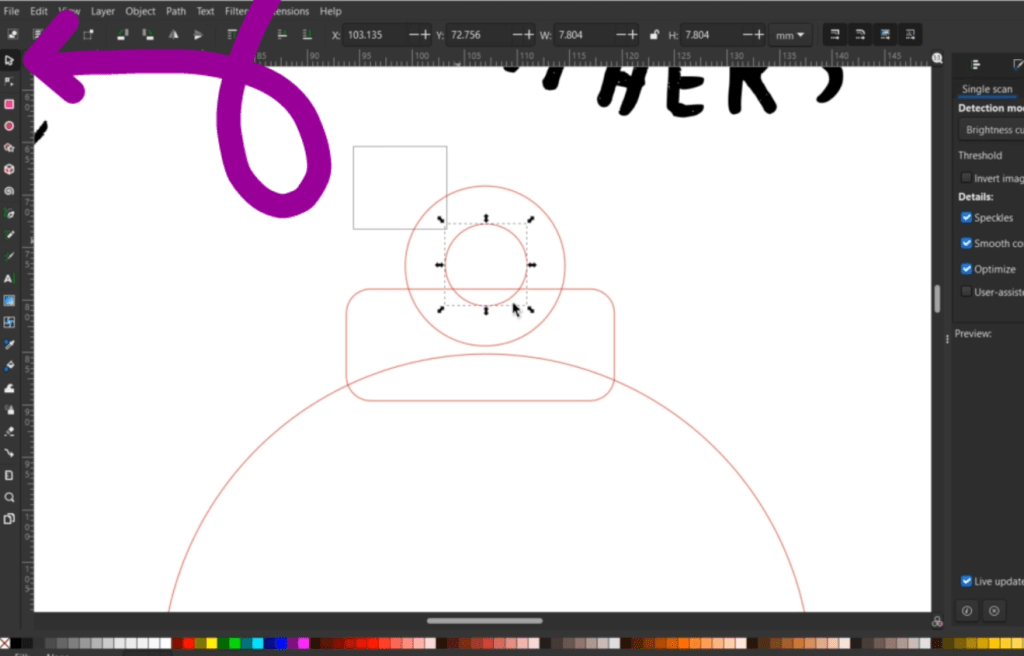Disable the Optimize checkbox
The image size is (1024, 656).
pyautogui.click(x=966, y=269)
